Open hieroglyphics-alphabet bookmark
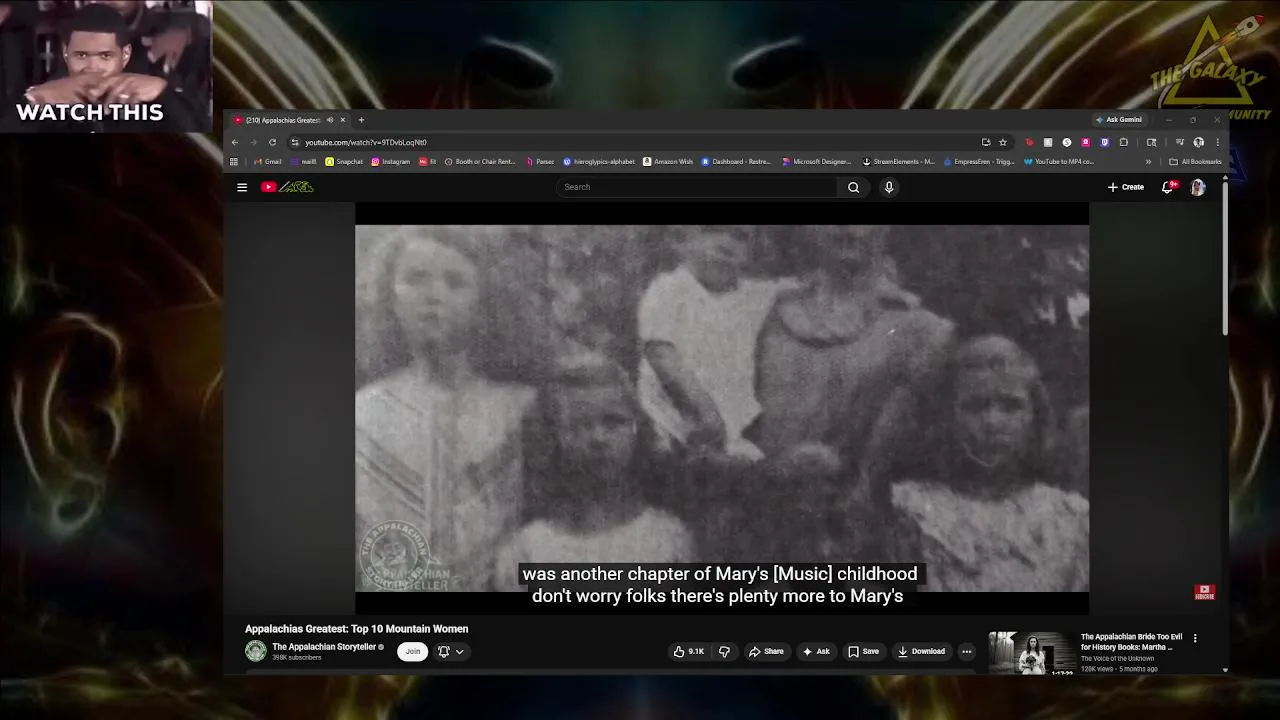1280x720 pixels. pyautogui.click(x=599, y=161)
